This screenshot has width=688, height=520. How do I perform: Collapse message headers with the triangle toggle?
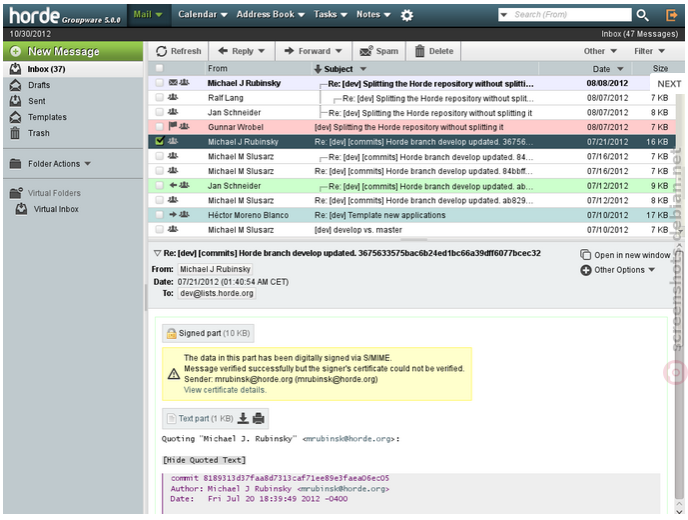tap(157, 253)
